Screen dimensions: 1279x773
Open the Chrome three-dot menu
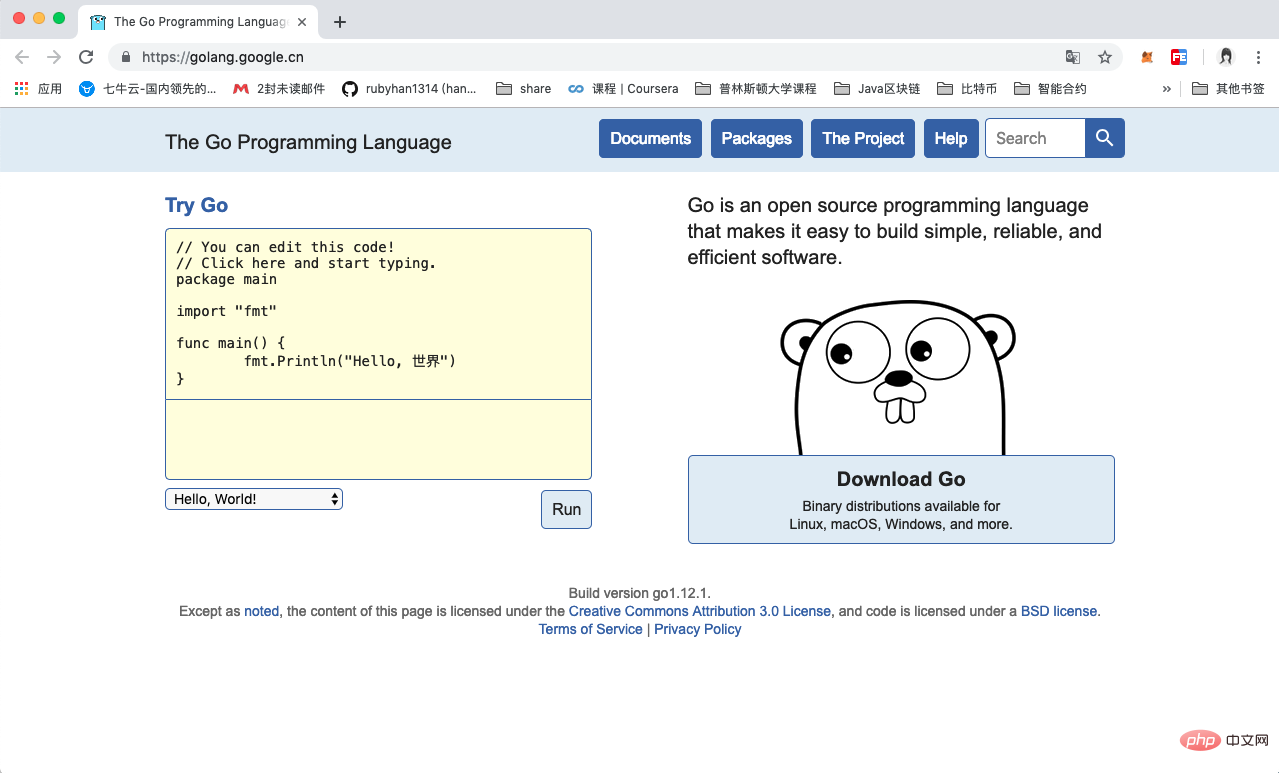click(x=1259, y=57)
